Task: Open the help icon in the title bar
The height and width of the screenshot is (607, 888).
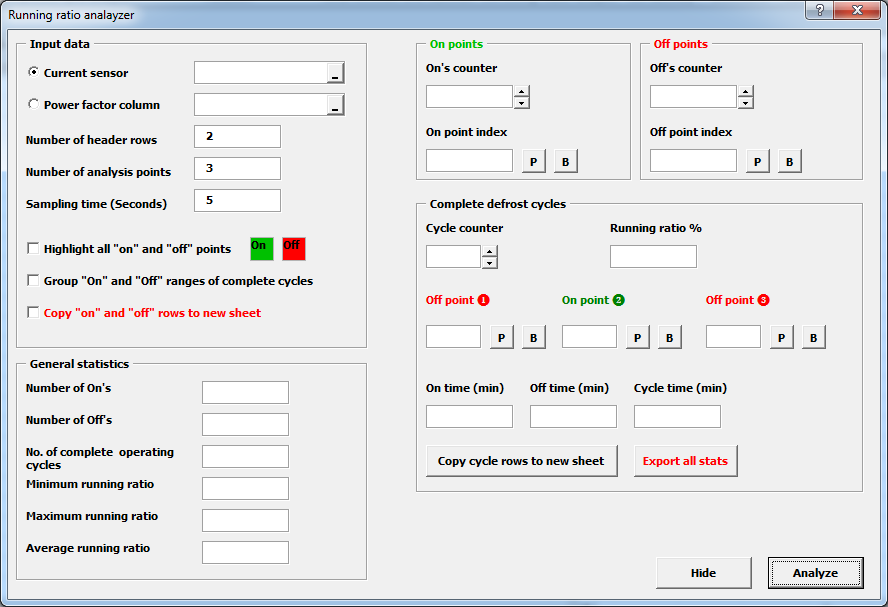Action: [819, 11]
